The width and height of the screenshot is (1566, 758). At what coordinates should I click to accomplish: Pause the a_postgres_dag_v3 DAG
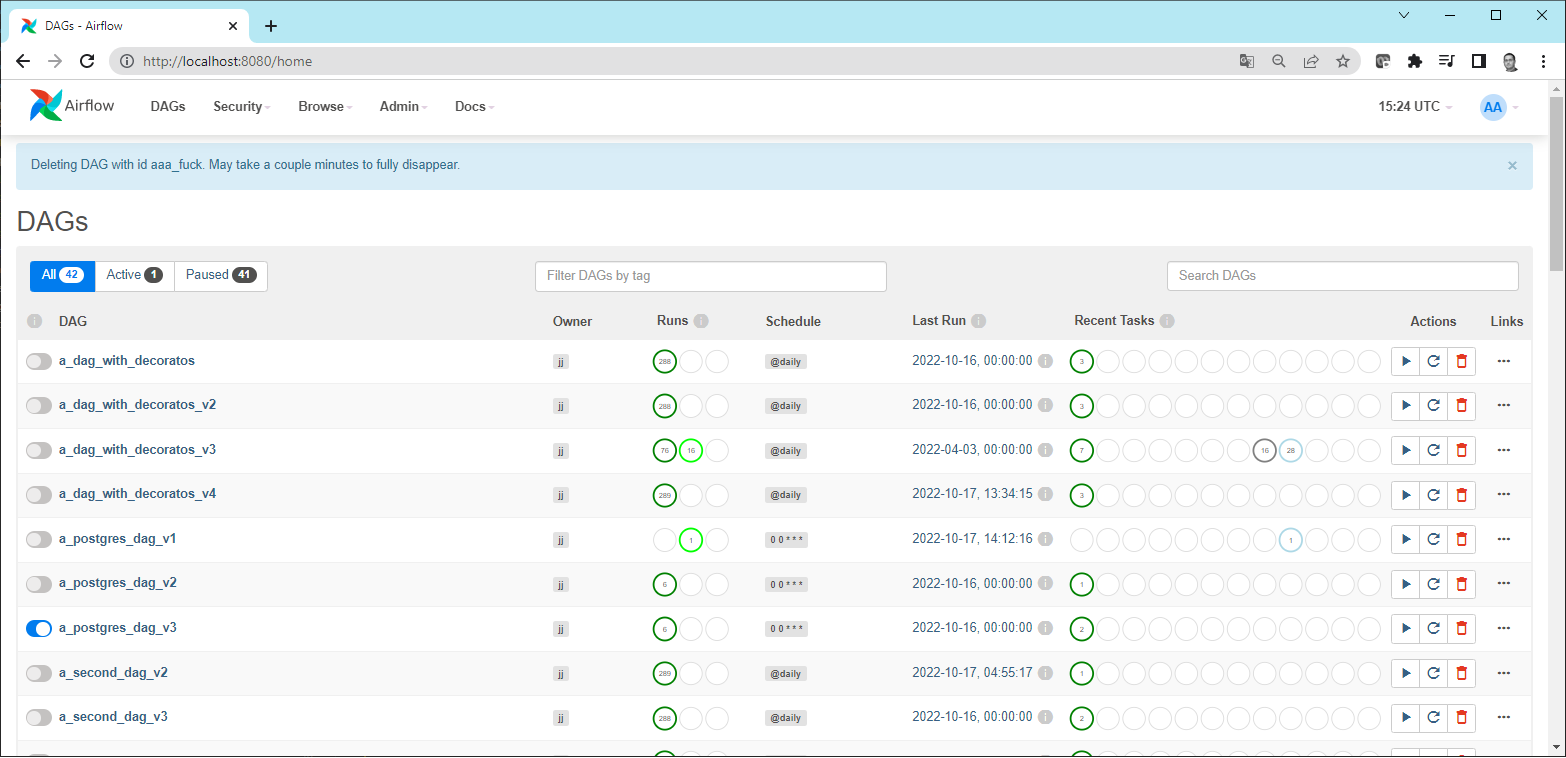[39, 628]
